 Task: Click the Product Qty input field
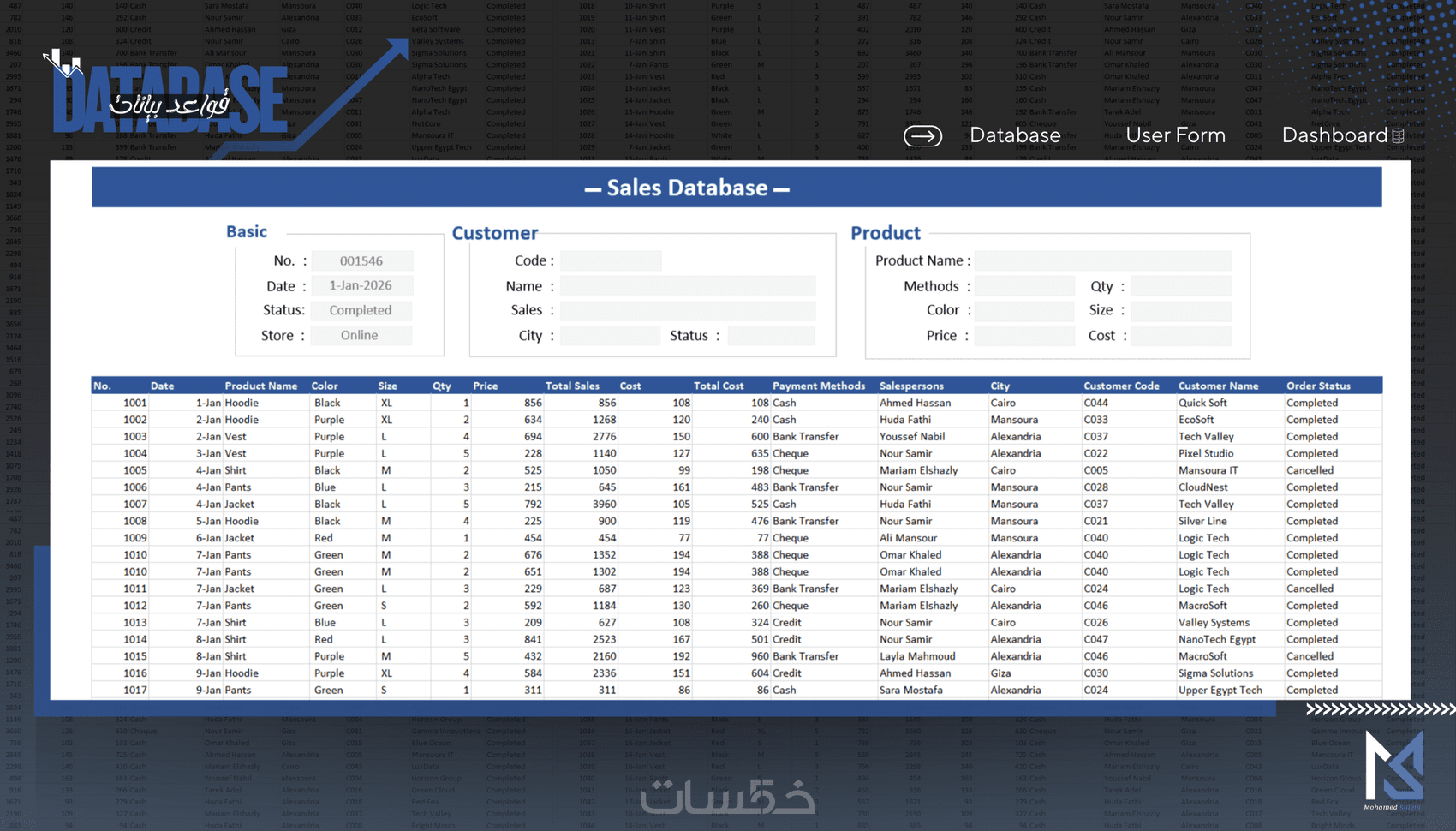[1181, 285]
